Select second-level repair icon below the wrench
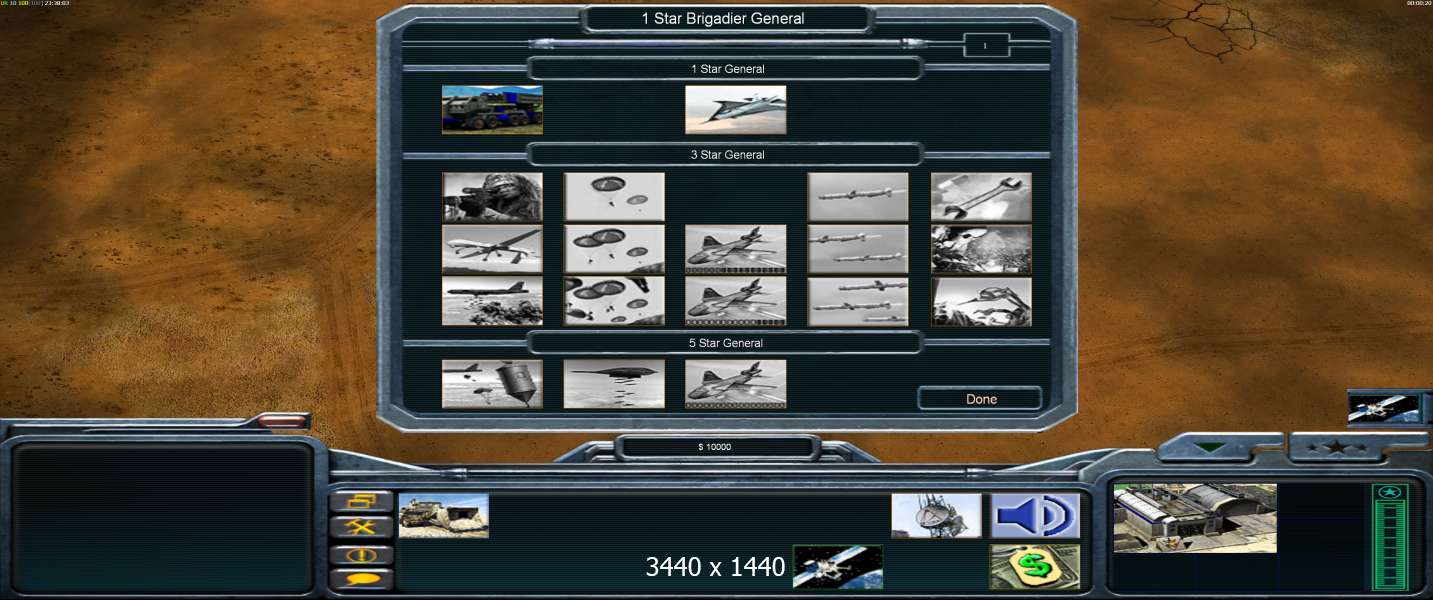1433x600 pixels. [x=981, y=249]
